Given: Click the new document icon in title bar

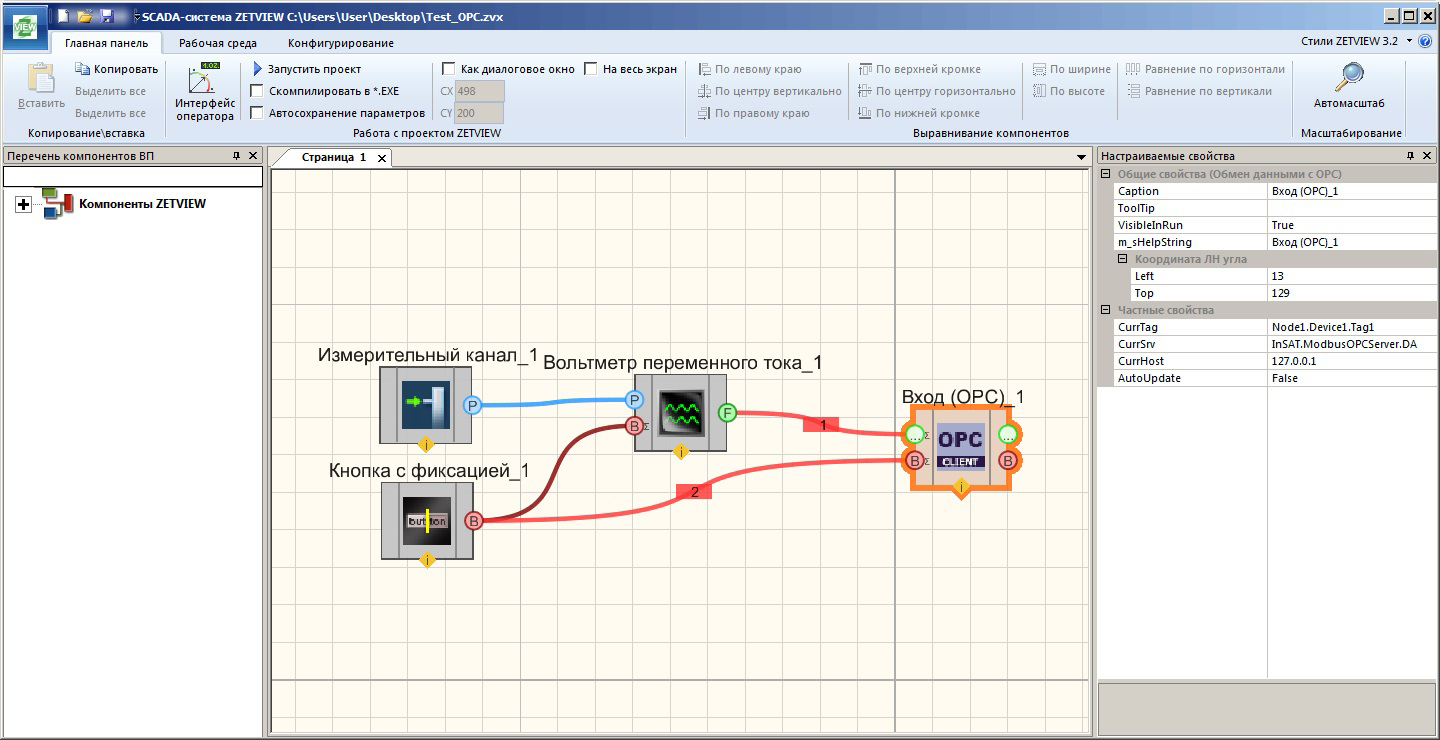Looking at the screenshot, I should tap(63, 16).
